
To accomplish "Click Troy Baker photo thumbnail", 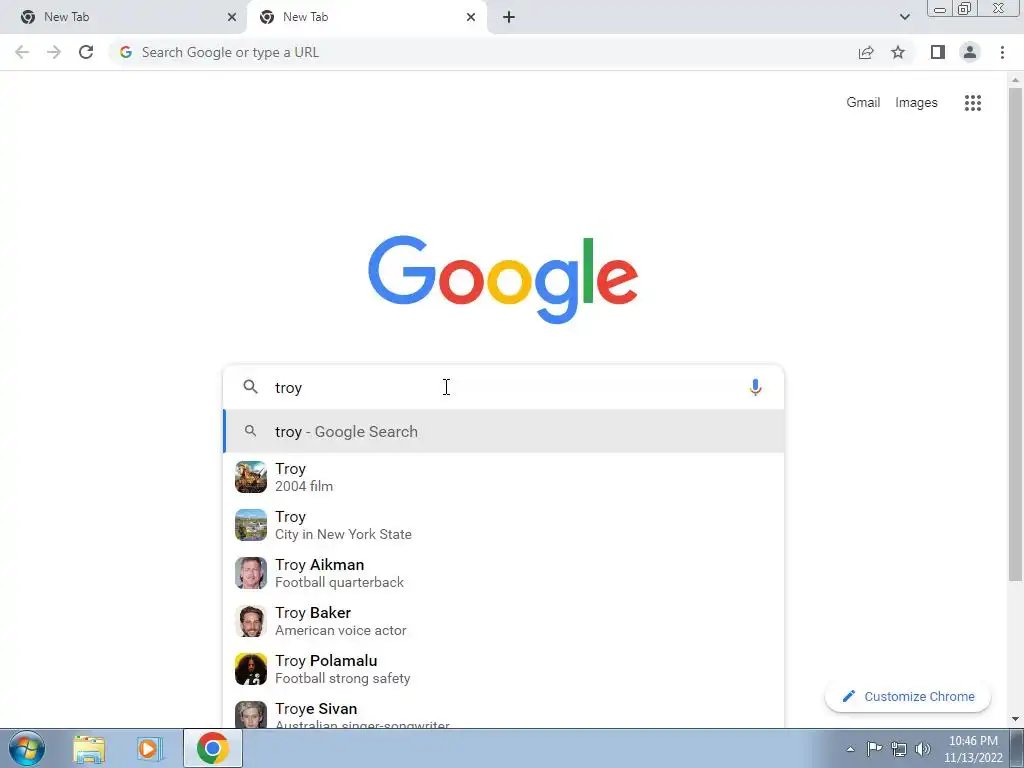I will pos(251,621).
